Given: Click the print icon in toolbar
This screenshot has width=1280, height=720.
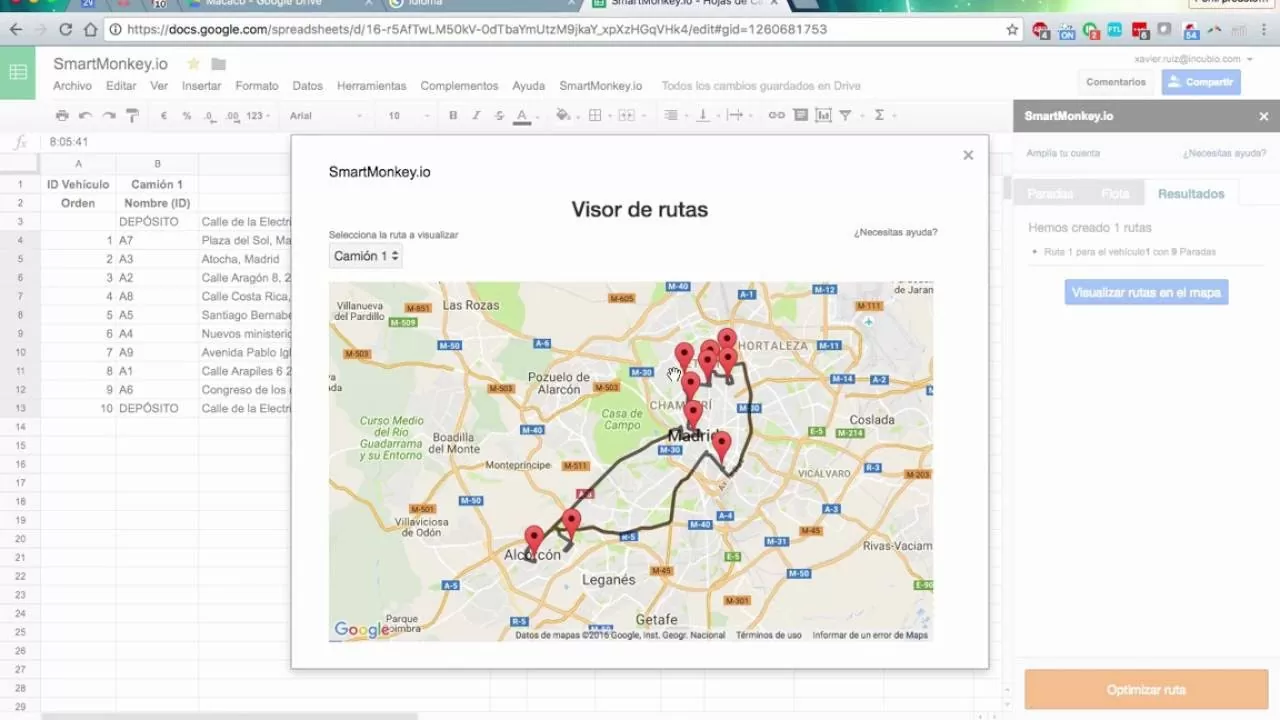Looking at the screenshot, I should coord(62,116).
